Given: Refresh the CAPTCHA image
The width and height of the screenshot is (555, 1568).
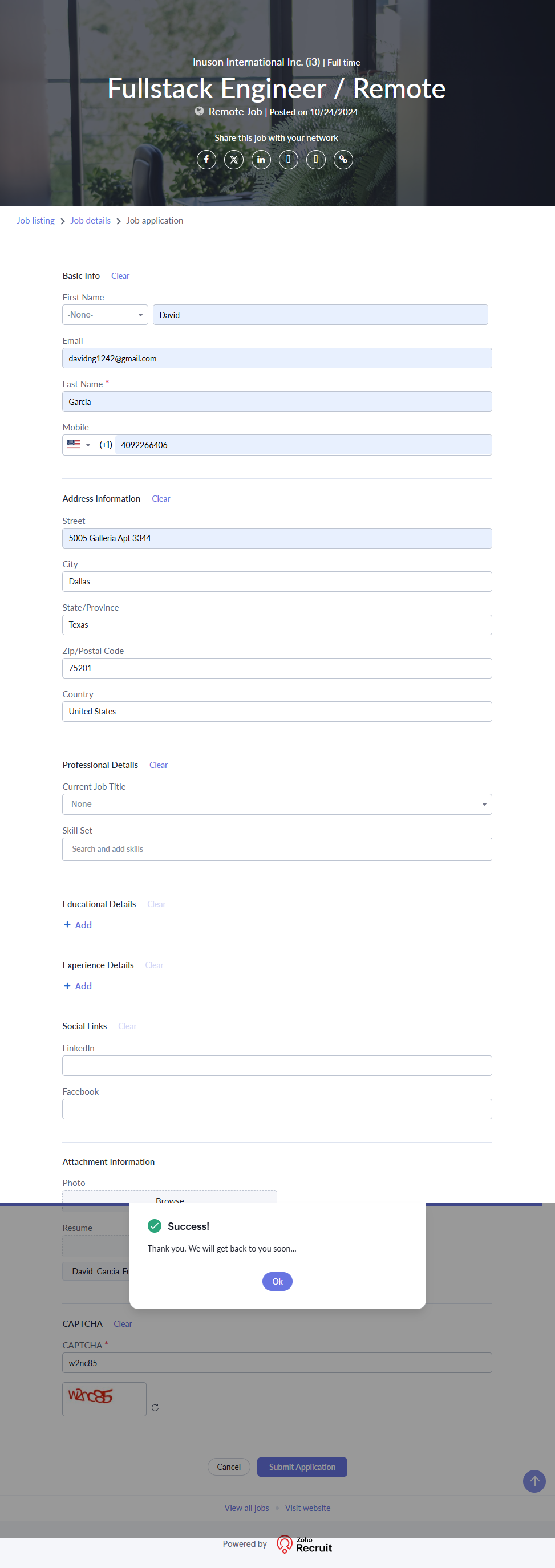Looking at the screenshot, I should 155,1407.
